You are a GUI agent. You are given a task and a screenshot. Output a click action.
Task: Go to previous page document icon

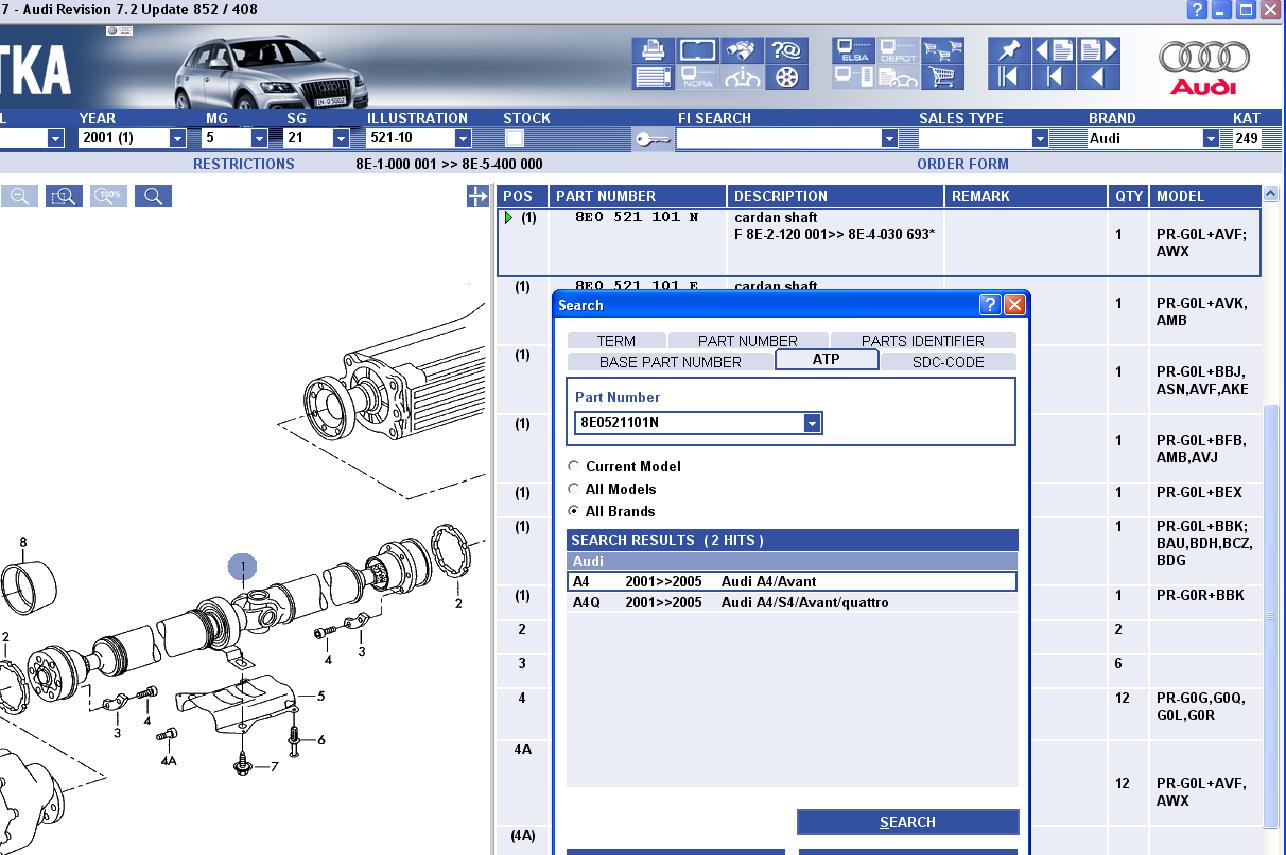point(1054,50)
